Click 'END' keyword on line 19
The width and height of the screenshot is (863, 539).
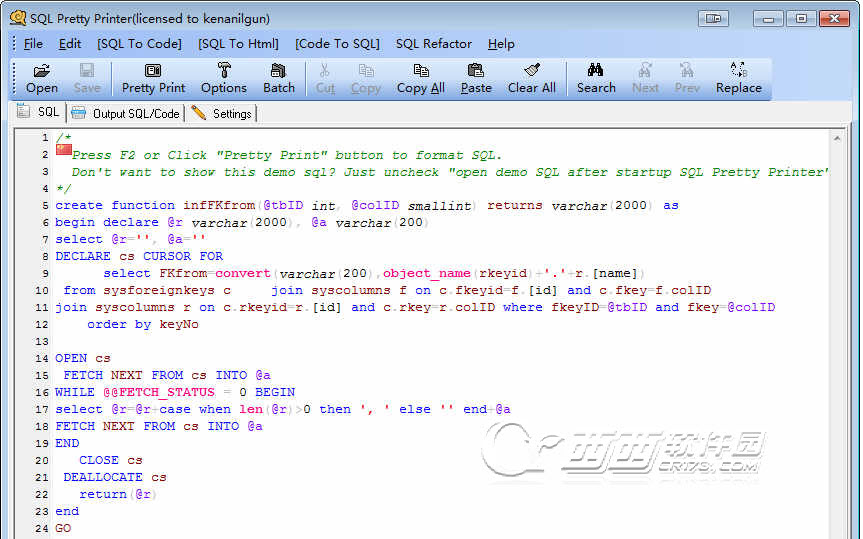click(67, 443)
